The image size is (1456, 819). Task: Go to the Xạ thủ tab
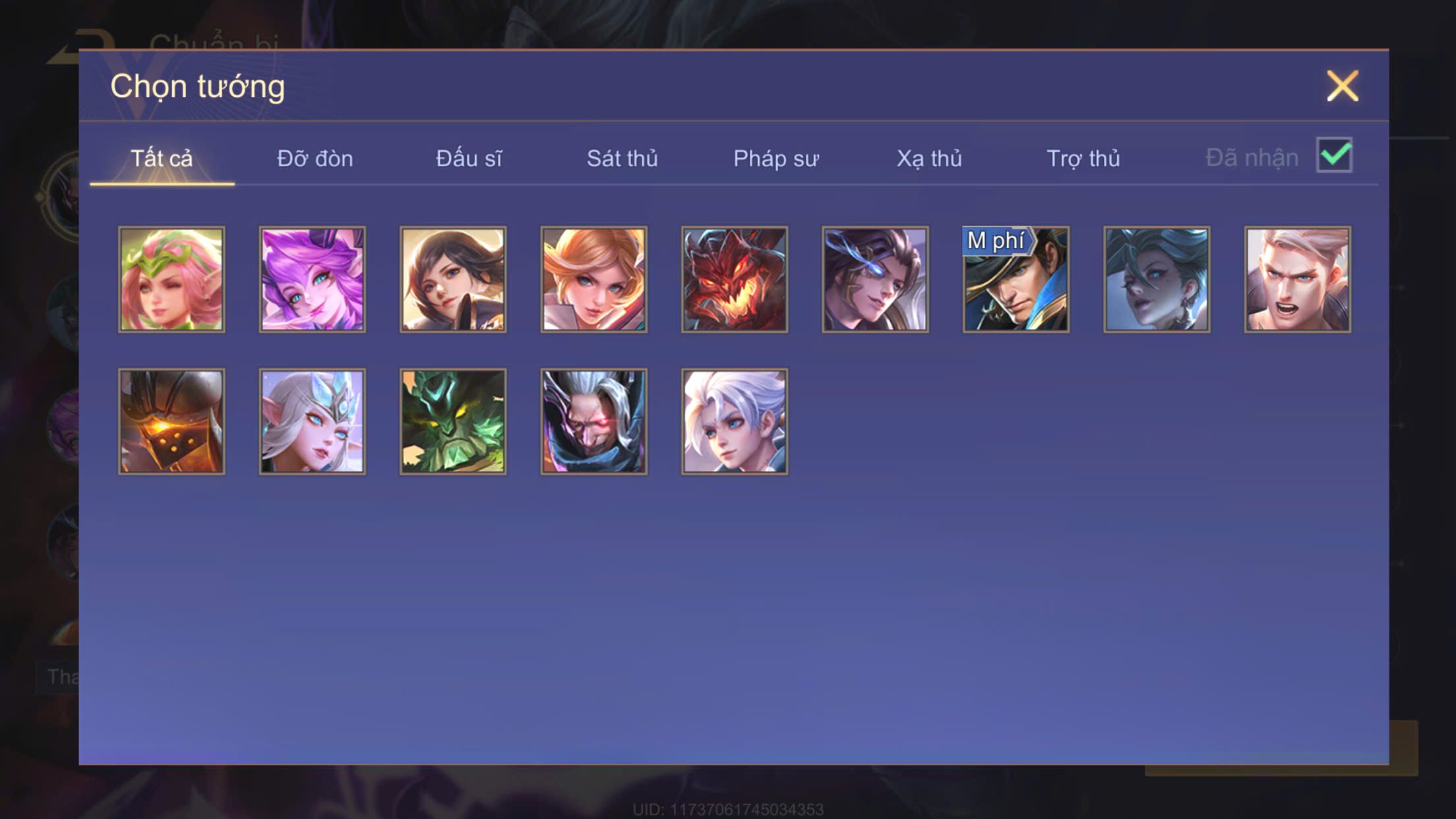pos(930,159)
